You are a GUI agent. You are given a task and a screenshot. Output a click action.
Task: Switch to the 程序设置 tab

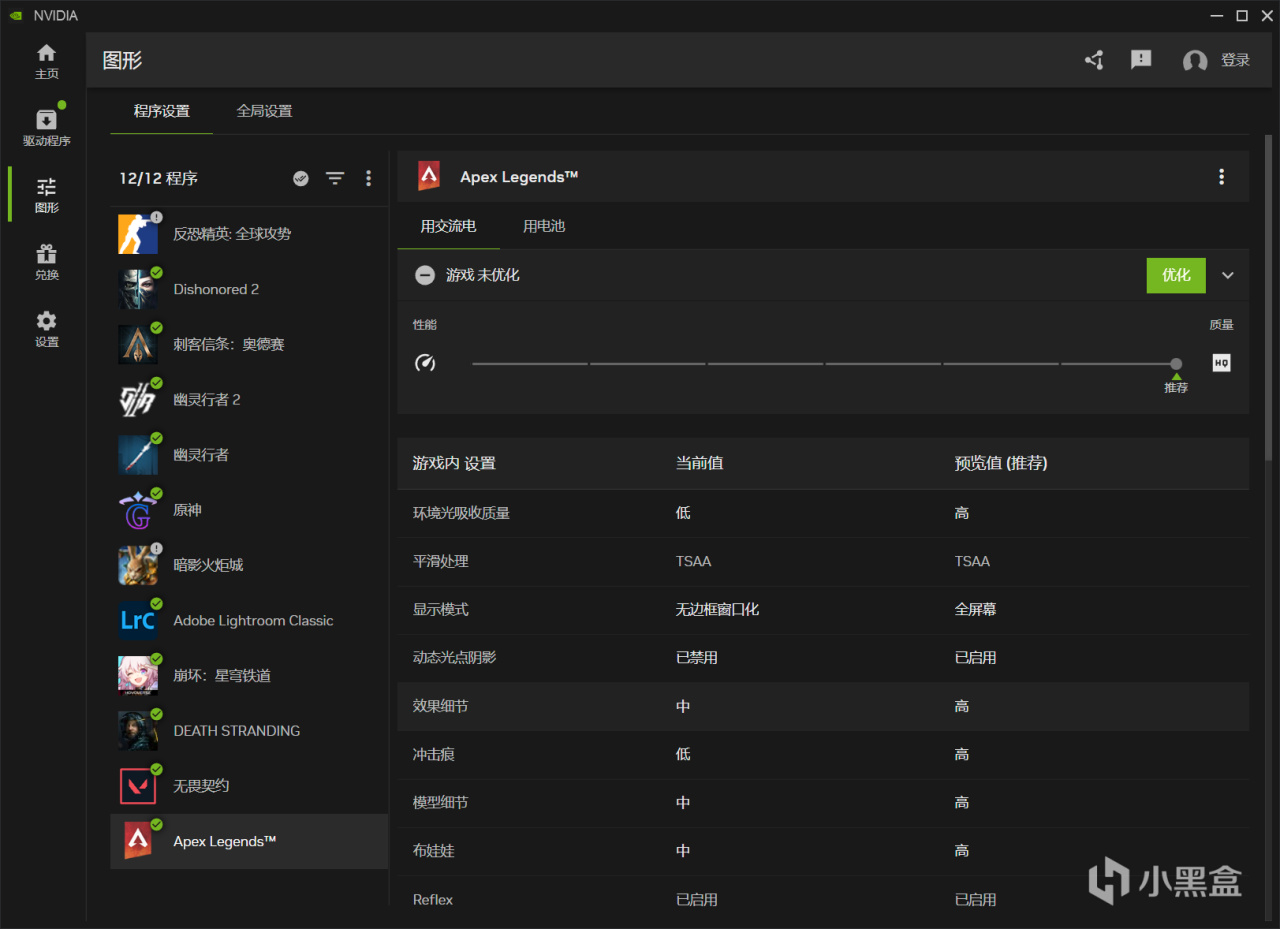161,111
